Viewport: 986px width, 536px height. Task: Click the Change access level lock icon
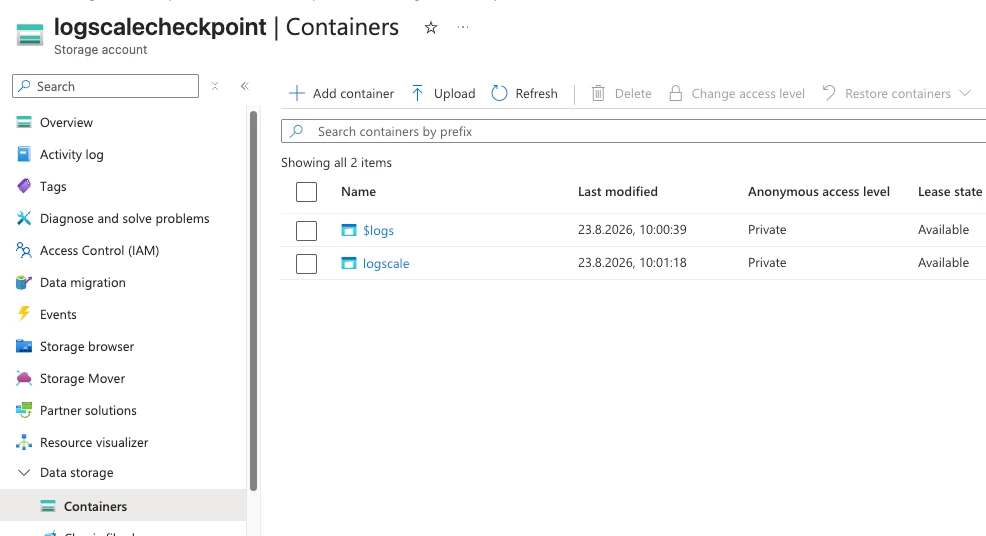675,93
